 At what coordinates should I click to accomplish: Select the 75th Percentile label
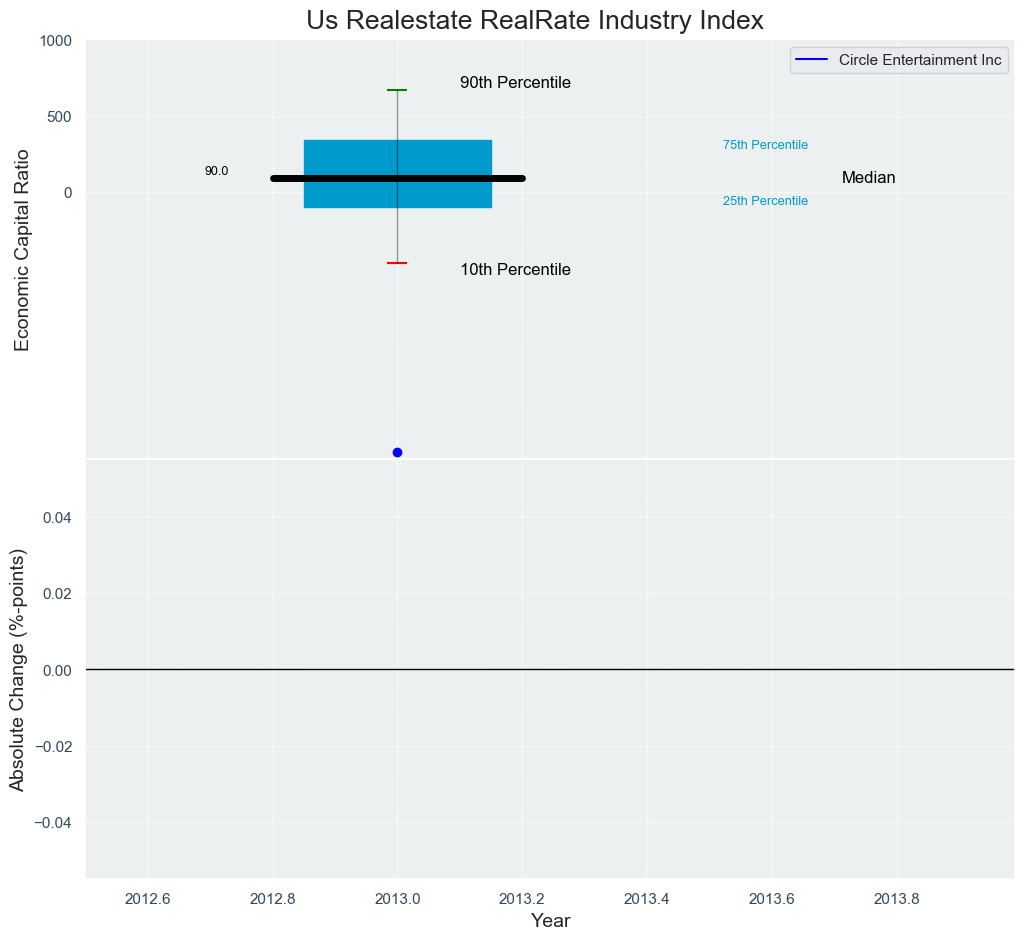click(765, 145)
